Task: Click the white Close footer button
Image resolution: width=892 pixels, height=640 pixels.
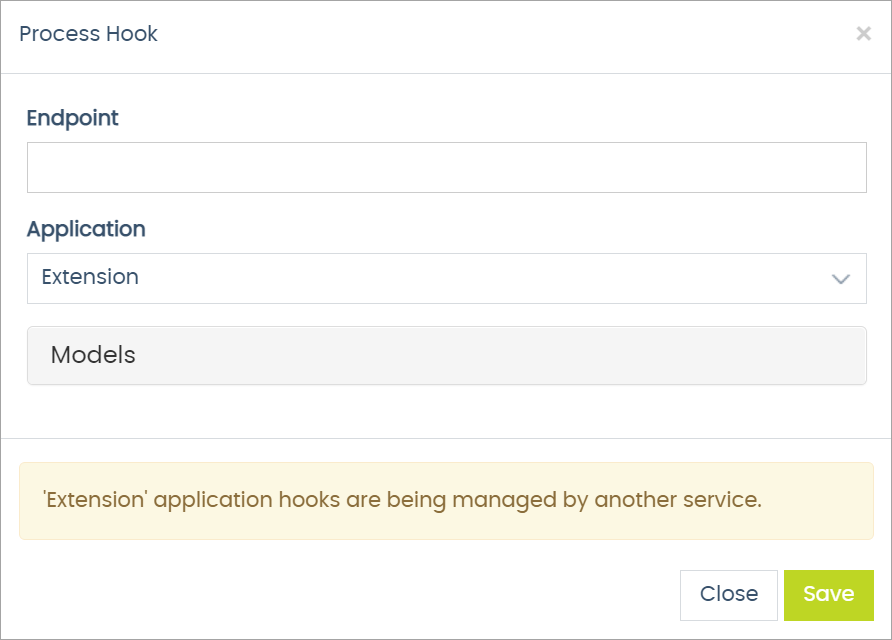Action: point(728,594)
